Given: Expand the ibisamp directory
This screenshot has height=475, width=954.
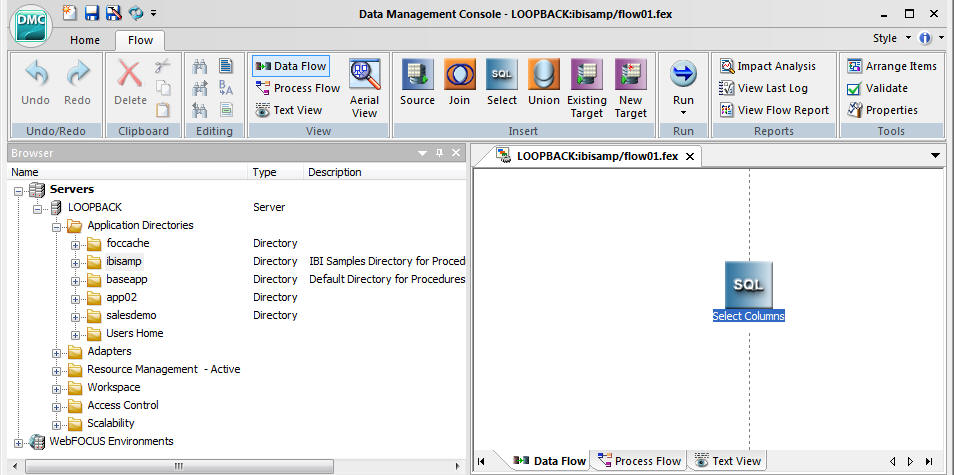Looking at the screenshot, I should coord(75,263).
